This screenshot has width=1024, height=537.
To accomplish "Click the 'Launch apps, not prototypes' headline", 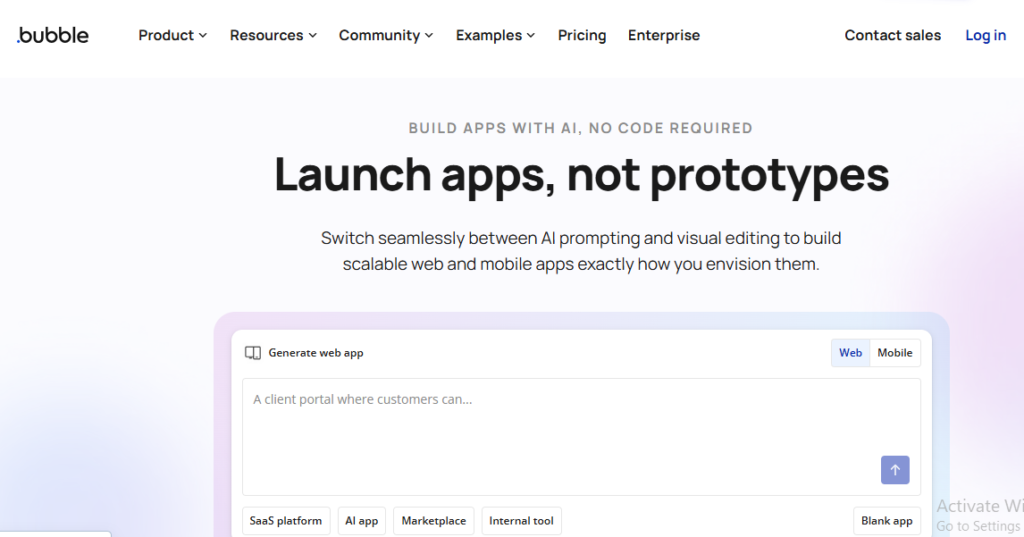I will (581, 174).
